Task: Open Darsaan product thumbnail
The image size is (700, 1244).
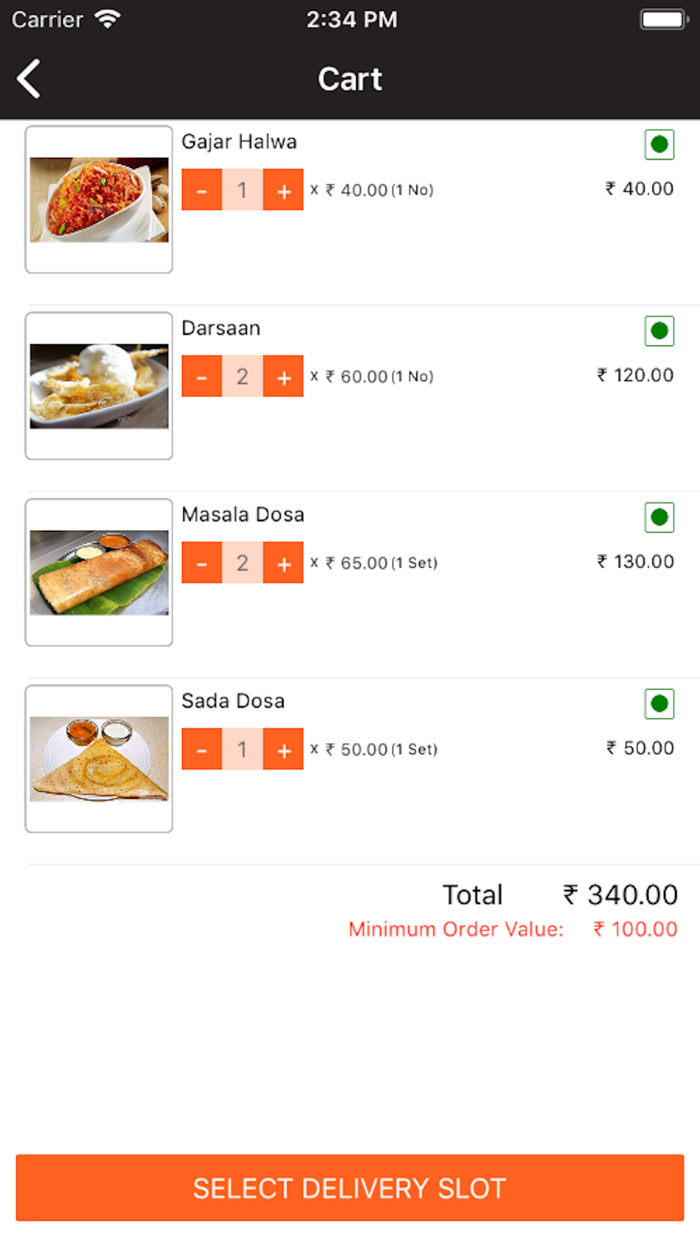Action: (x=99, y=386)
